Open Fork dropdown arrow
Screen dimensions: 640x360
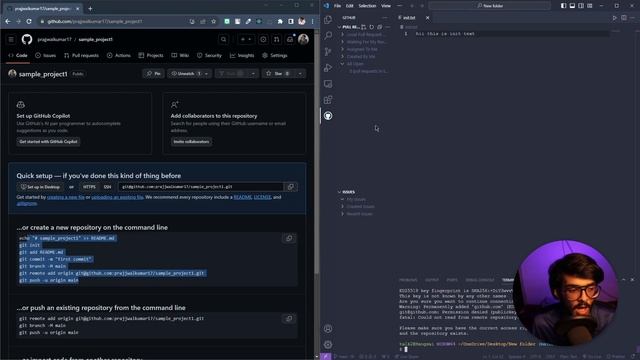253,74
